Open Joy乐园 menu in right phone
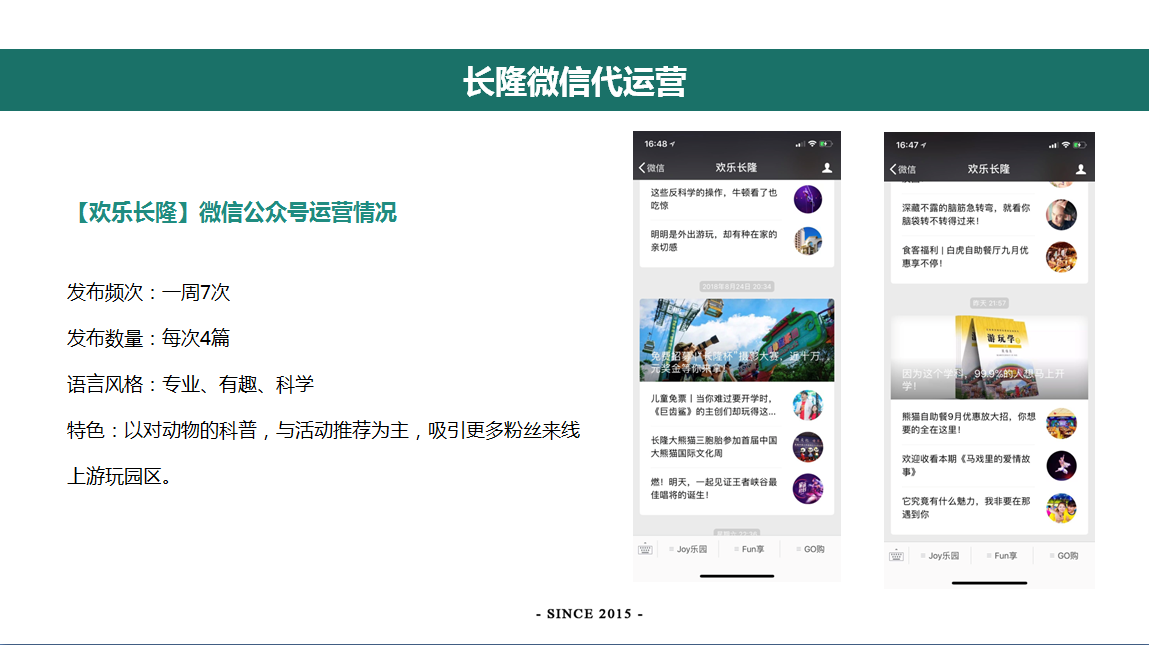Screen dimensions: 1149x645 [x=939, y=556]
